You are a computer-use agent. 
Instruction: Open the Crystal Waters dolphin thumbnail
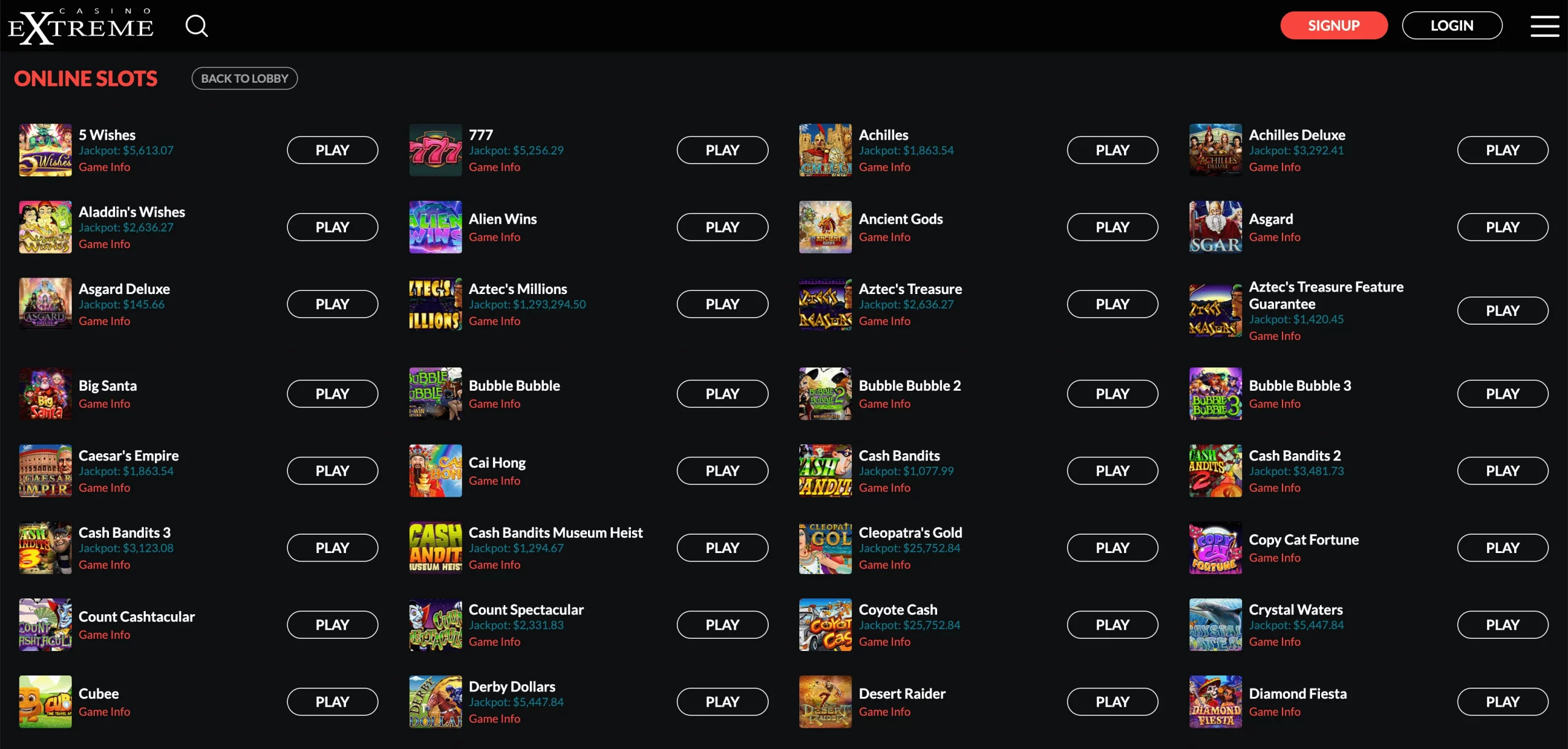coord(1215,625)
